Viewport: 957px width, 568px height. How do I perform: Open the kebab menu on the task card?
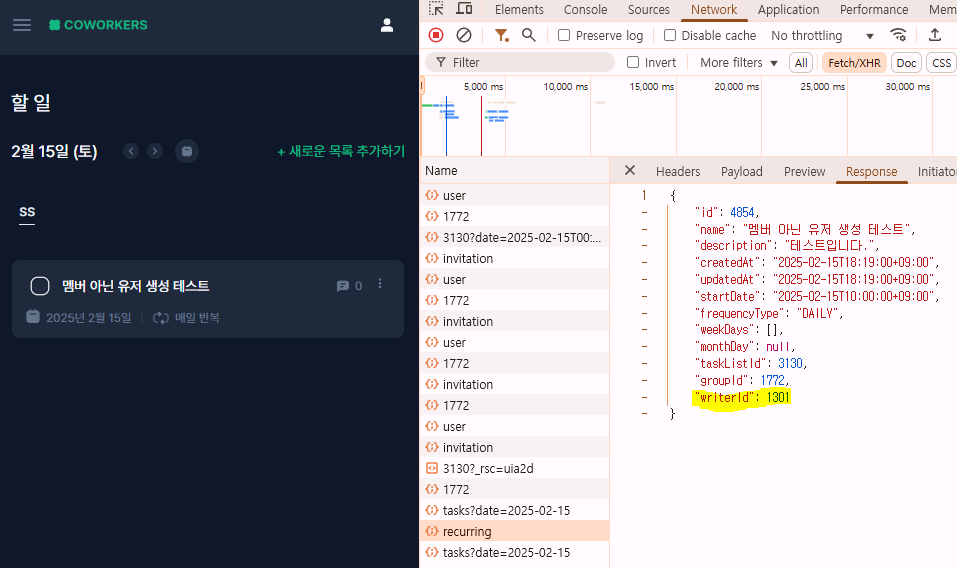pyautogui.click(x=380, y=284)
